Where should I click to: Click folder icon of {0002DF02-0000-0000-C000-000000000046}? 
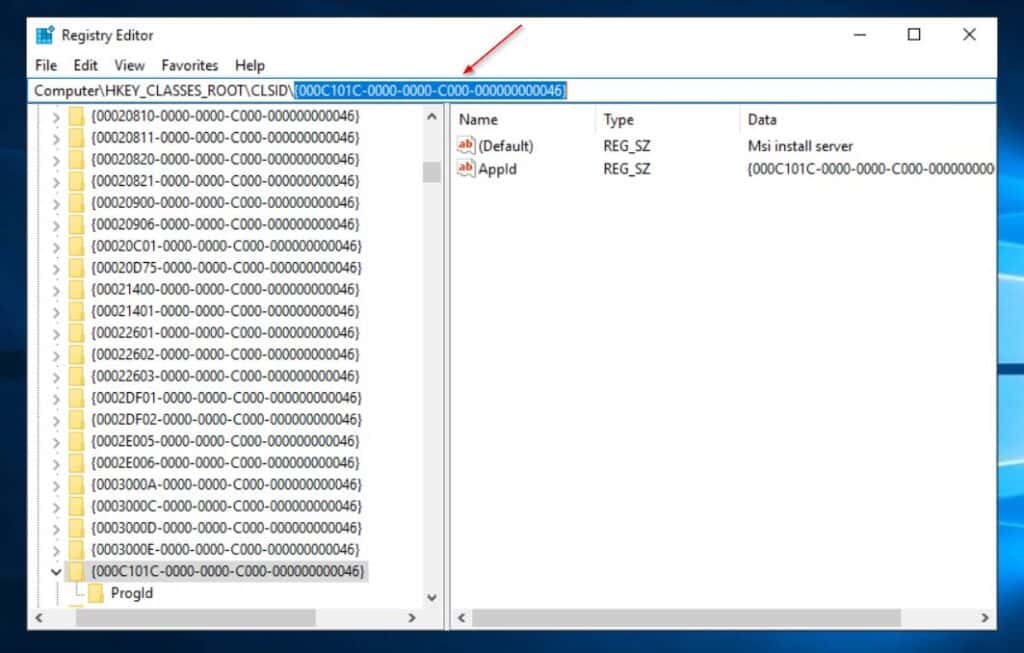point(76,419)
